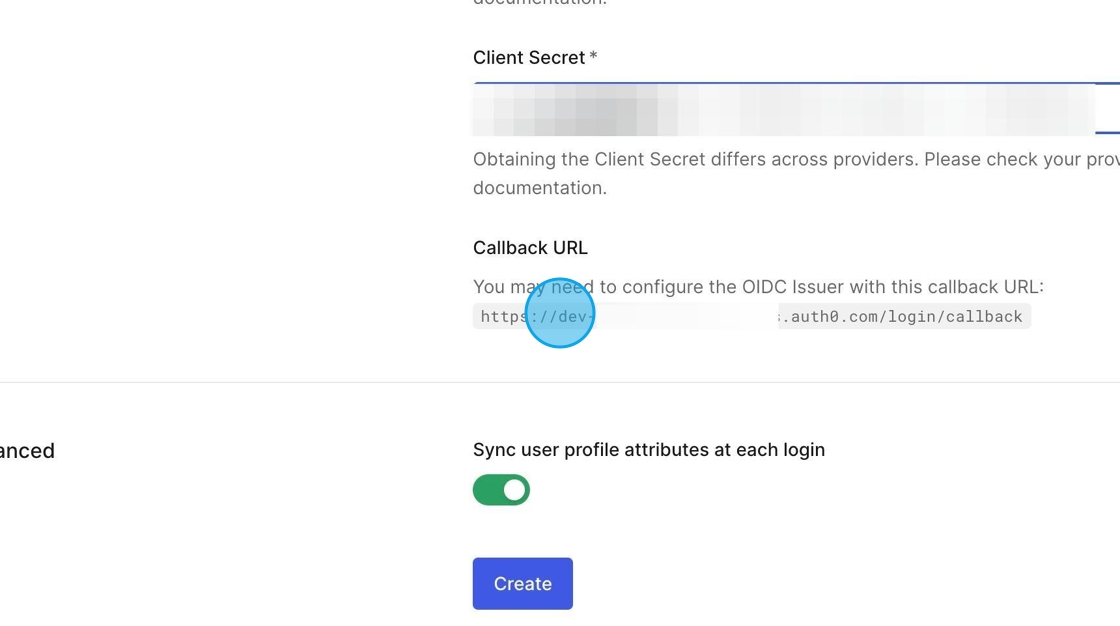The image size is (1120, 626).
Task: Click the redacted middle of callback URL
Action: [x=686, y=317]
